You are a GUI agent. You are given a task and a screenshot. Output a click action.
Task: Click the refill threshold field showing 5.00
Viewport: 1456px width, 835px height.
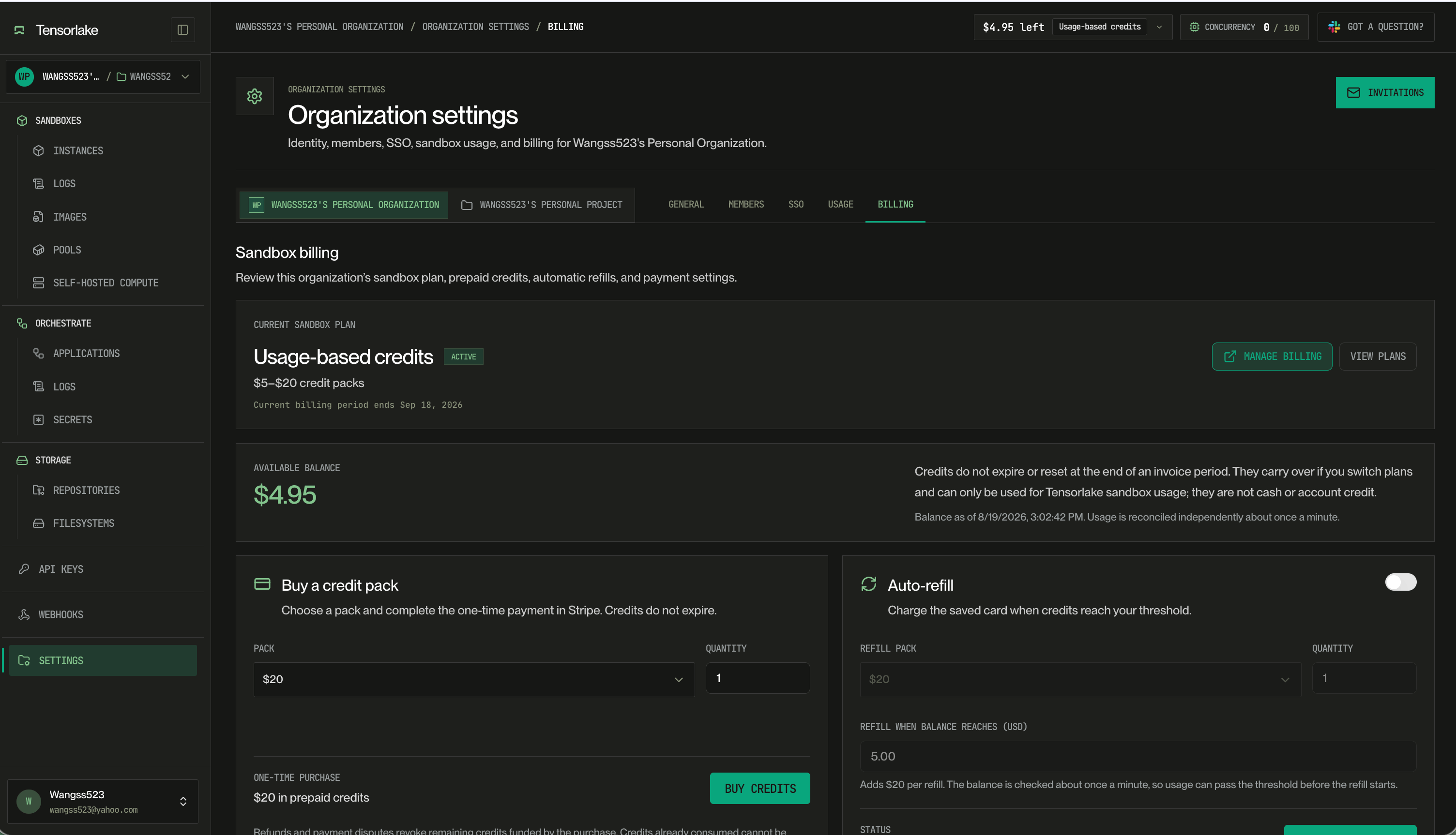[x=1137, y=757]
